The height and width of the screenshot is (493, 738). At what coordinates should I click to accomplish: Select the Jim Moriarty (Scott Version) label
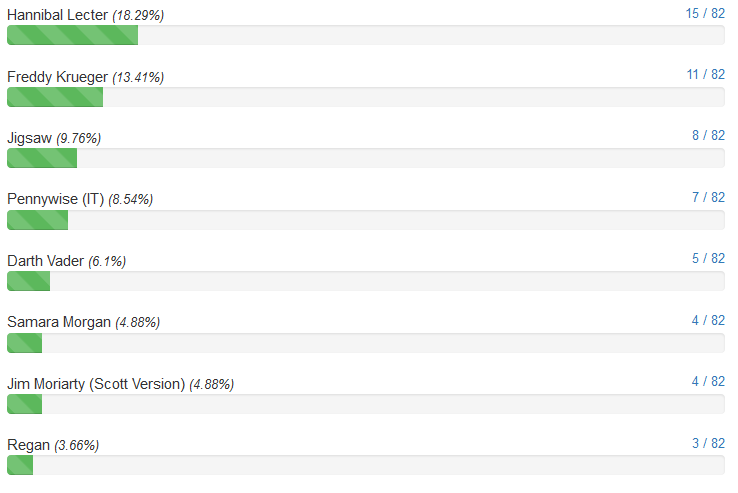[x=96, y=384]
